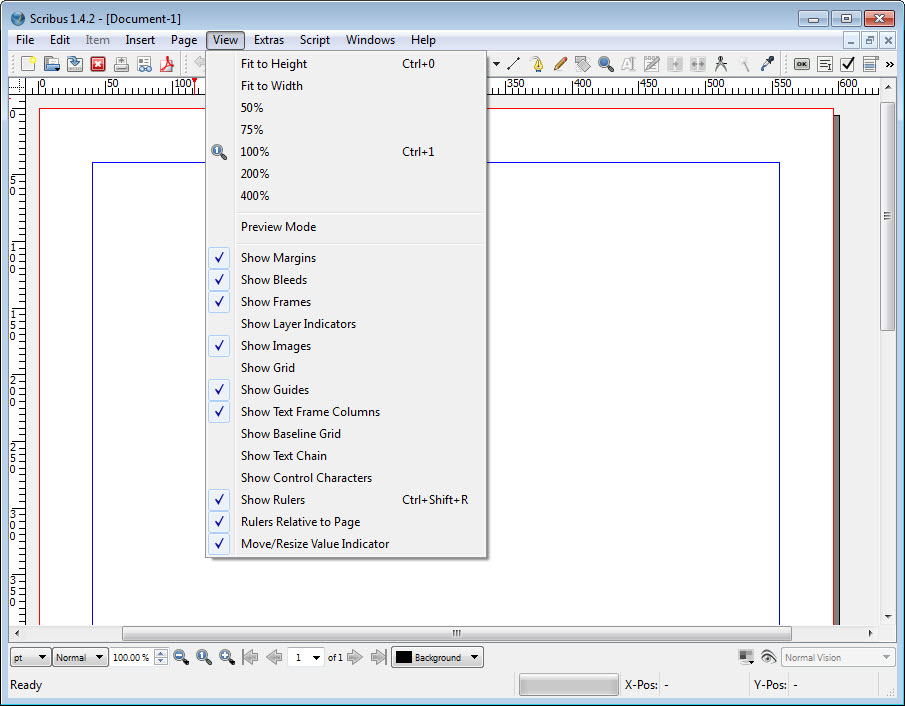Enable Show Baseline Grid

[346, 434]
